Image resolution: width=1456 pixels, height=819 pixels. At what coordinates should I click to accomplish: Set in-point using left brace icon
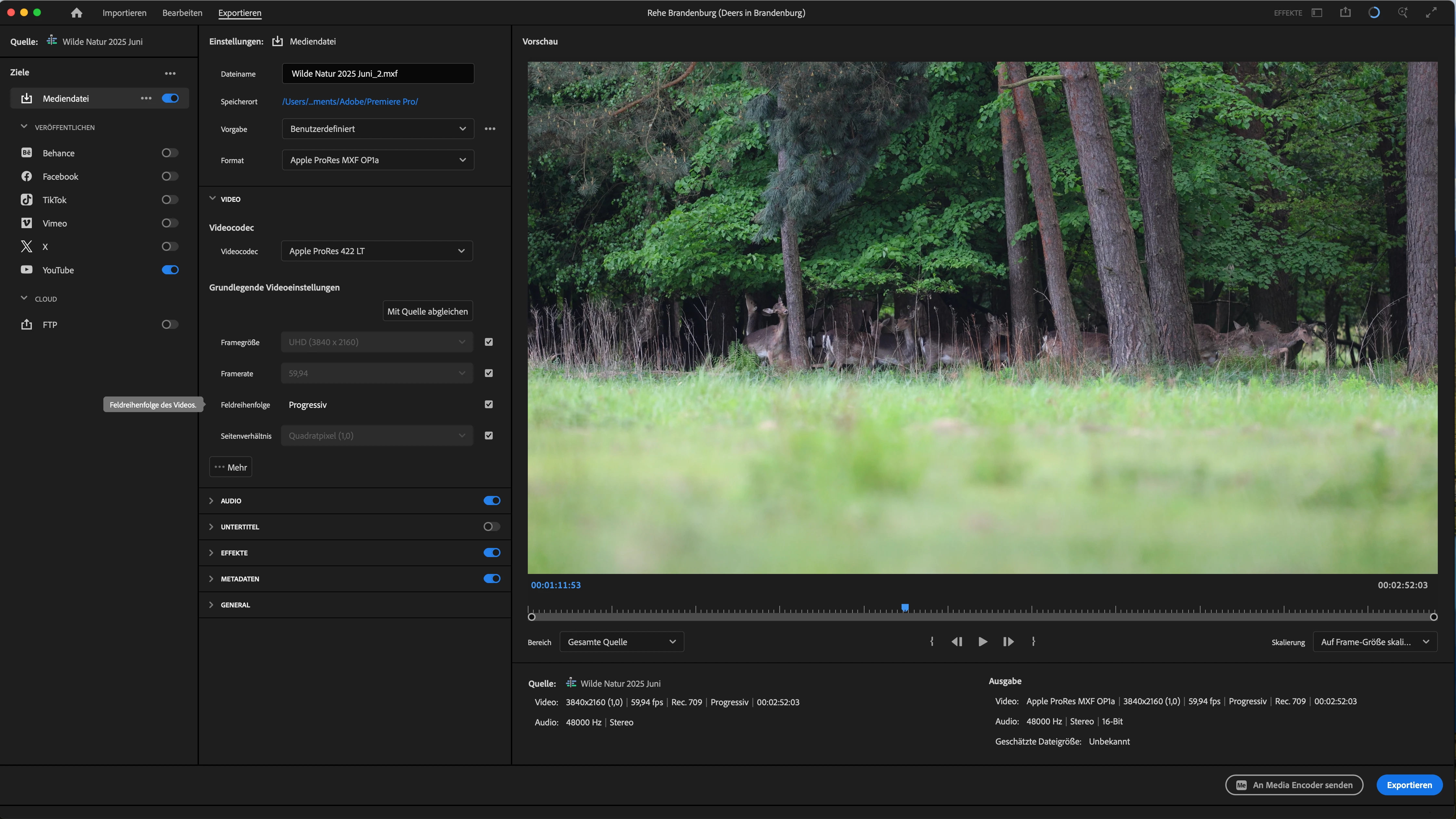[x=931, y=642]
